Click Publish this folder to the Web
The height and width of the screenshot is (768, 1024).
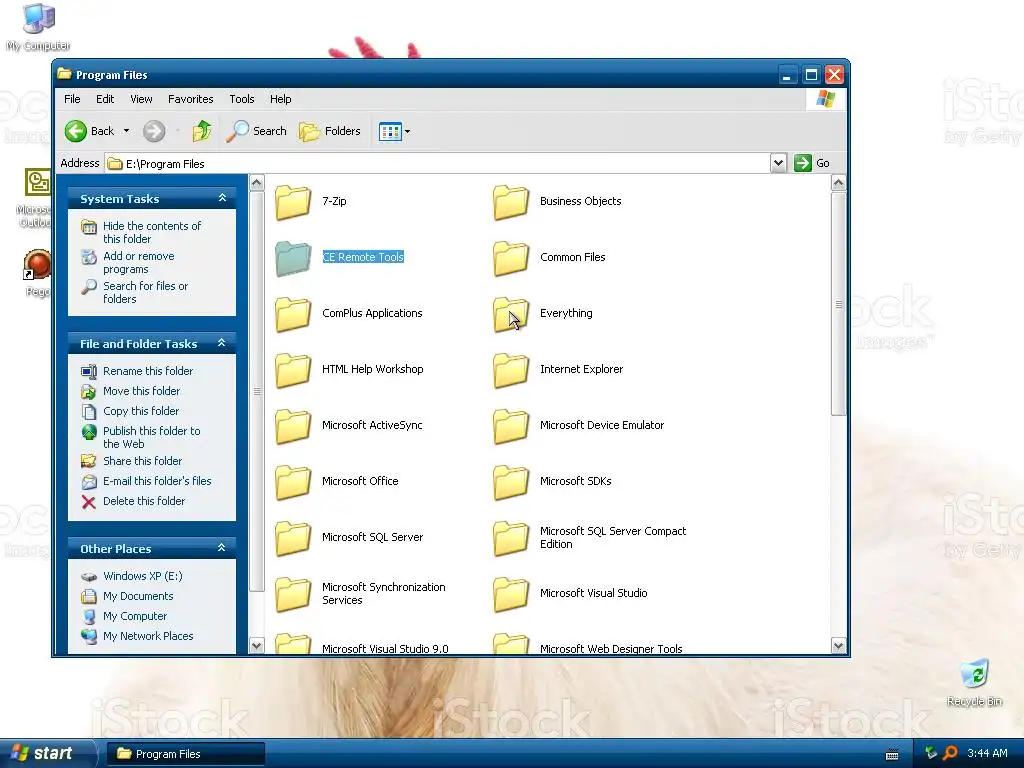pos(152,438)
